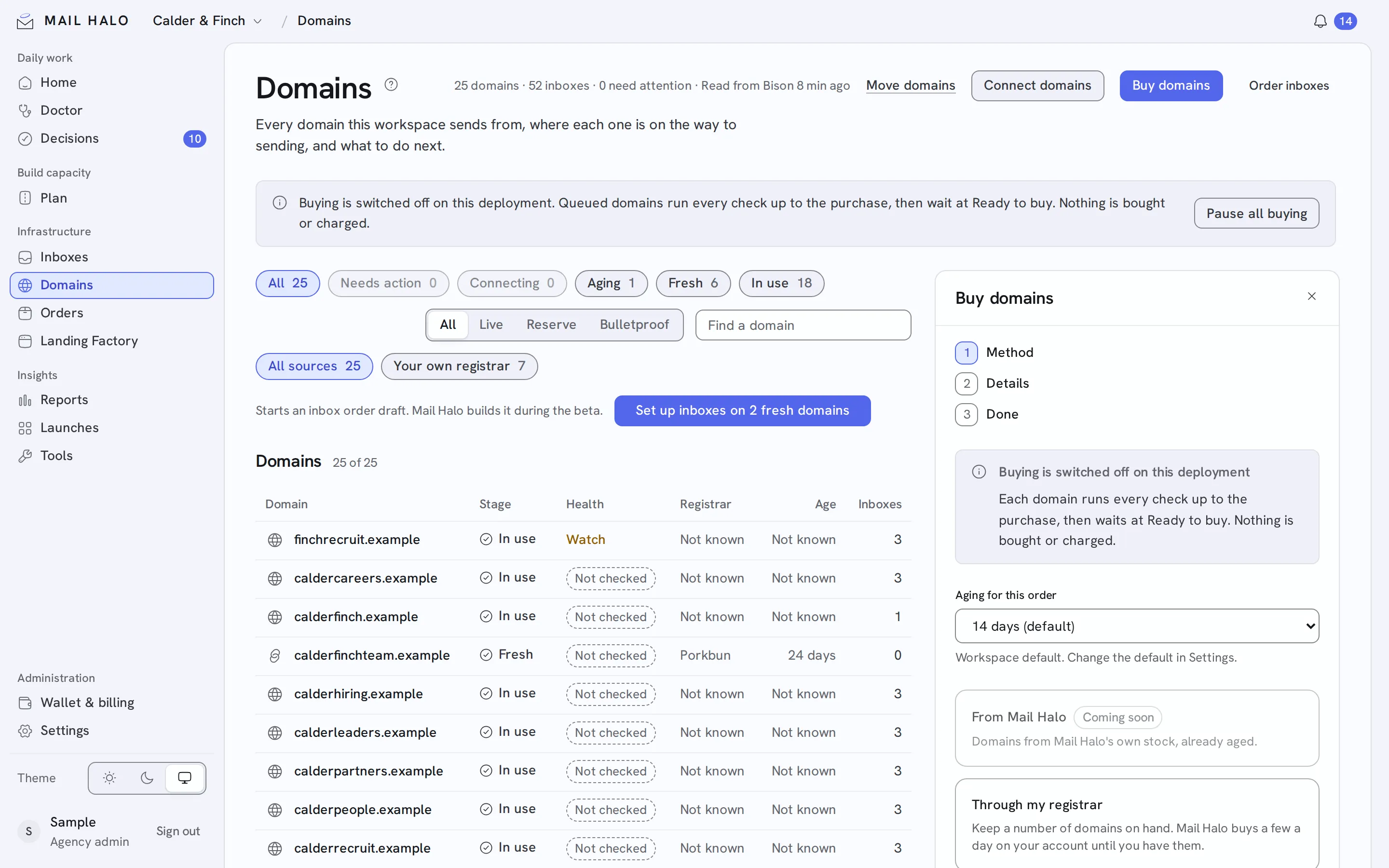
Task: Open Tools via its wrench icon
Action: [x=25, y=456]
